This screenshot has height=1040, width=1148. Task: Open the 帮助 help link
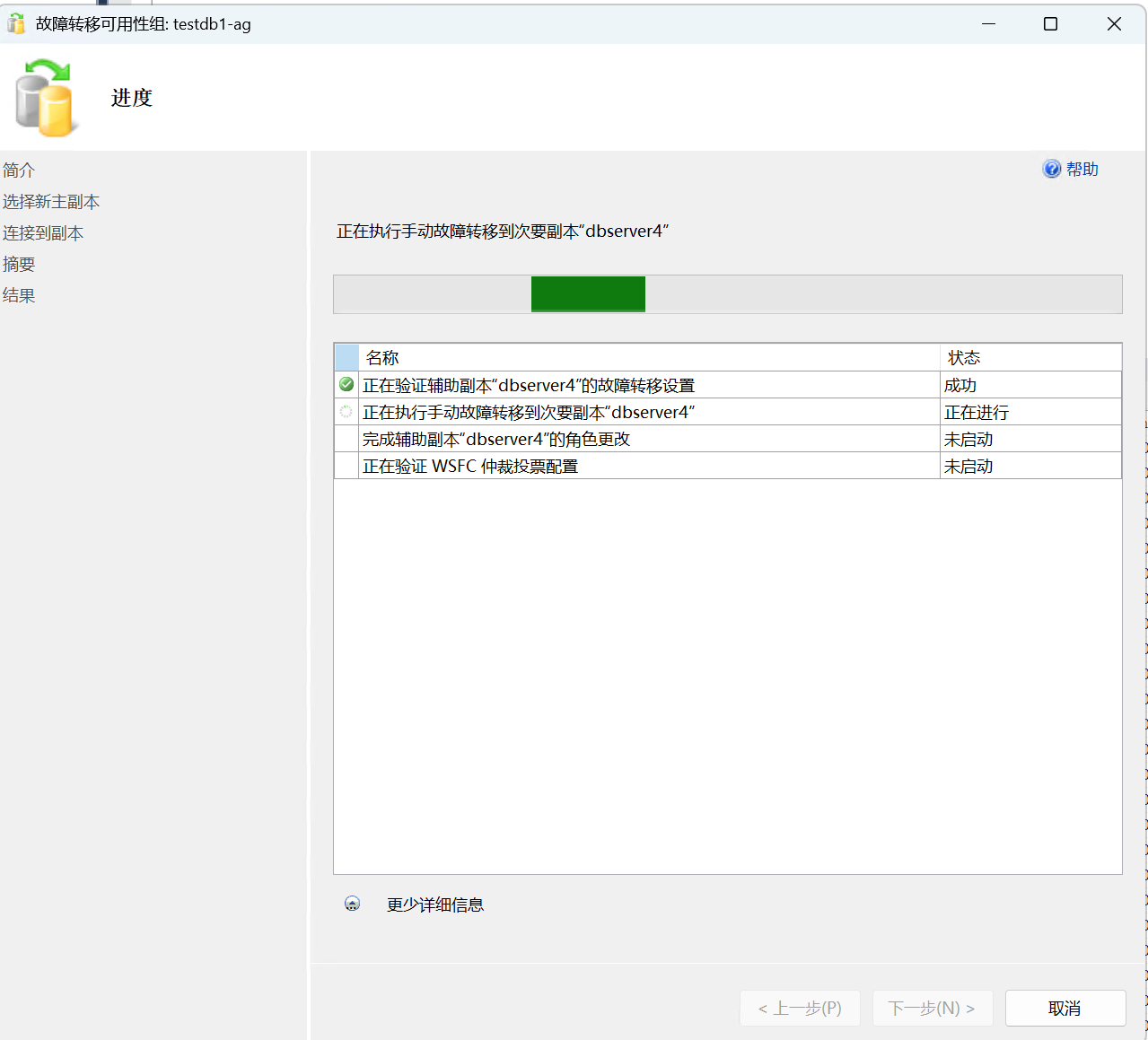pos(1082,169)
